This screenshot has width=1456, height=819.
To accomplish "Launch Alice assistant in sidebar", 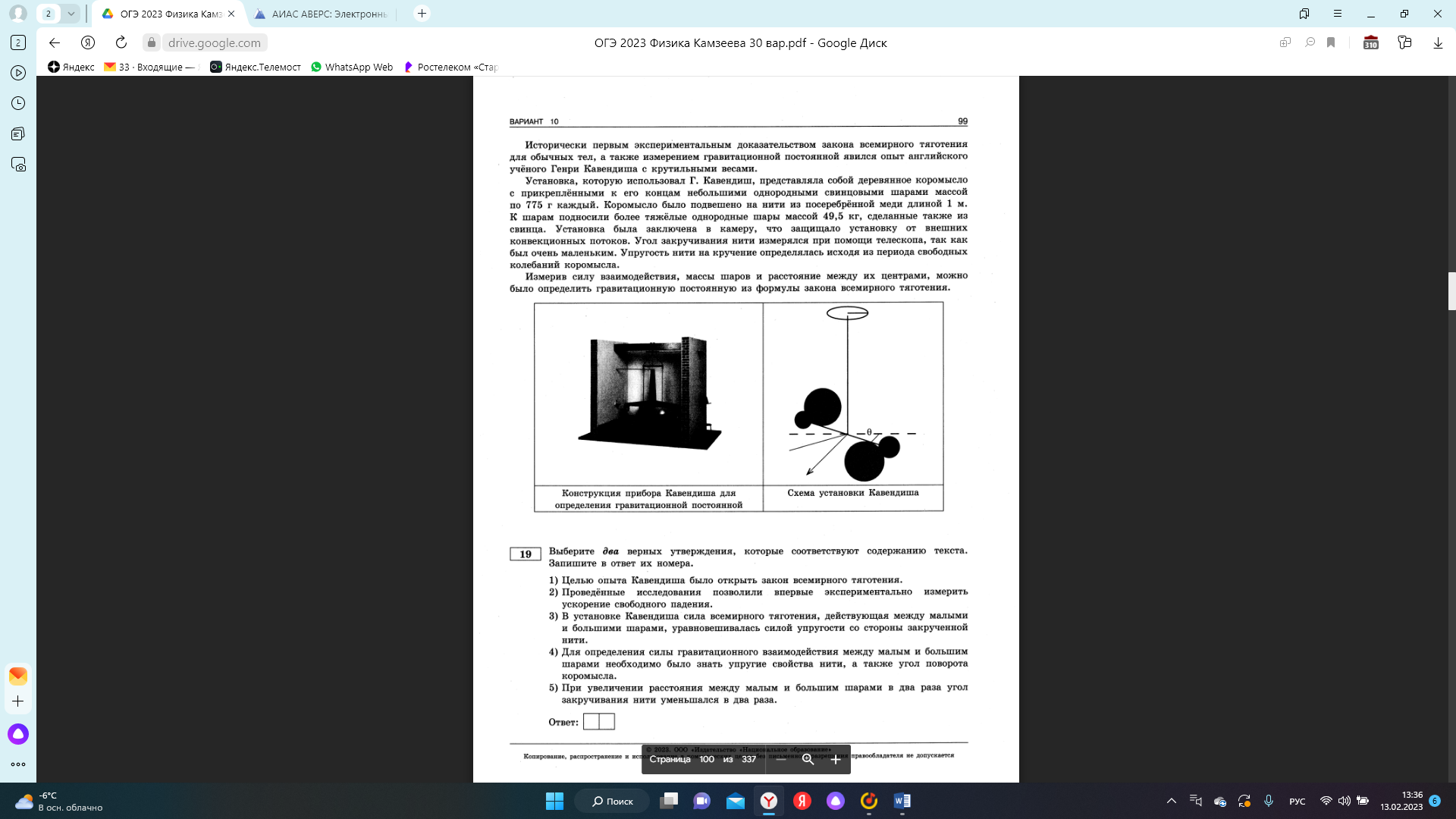I will pos(18,734).
